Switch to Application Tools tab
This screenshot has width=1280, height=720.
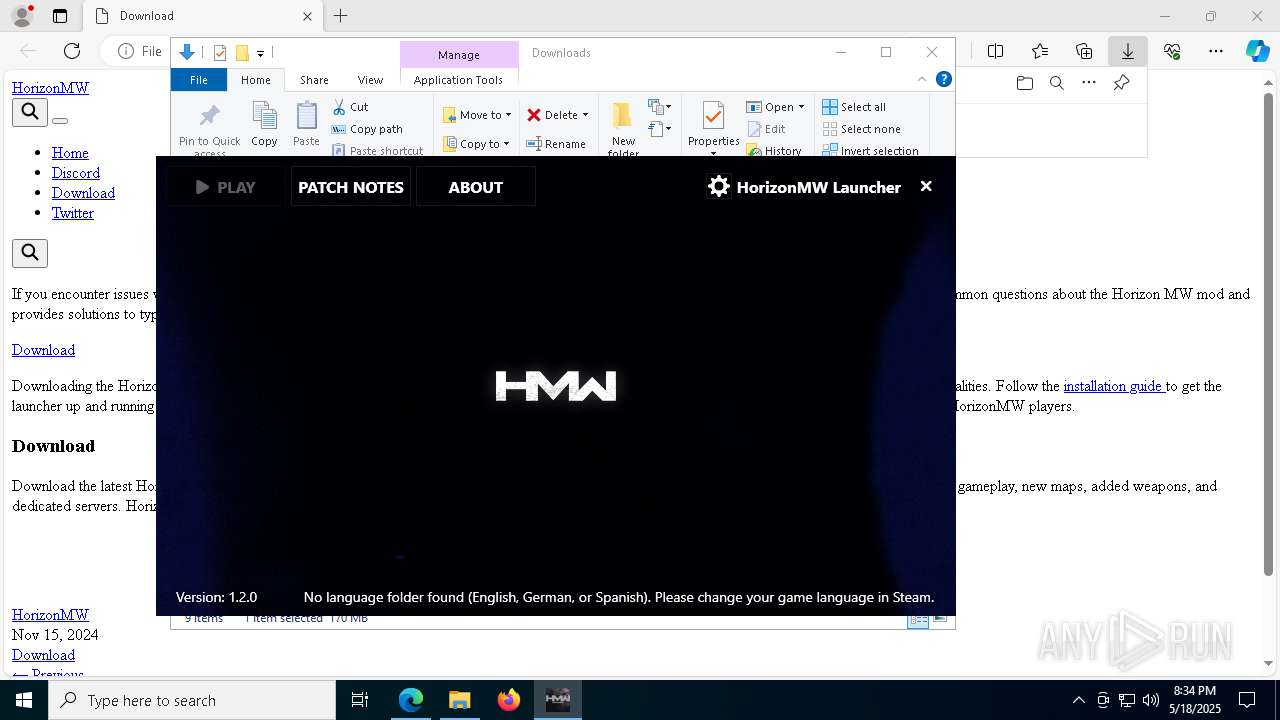pos(458,80)
